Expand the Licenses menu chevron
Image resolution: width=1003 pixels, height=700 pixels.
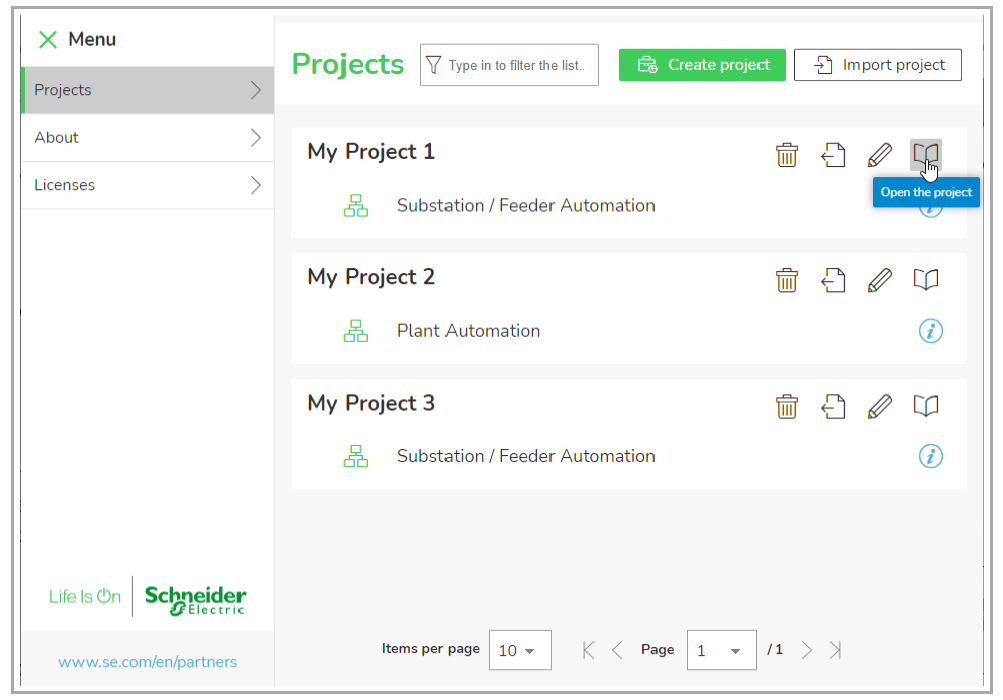255,185
